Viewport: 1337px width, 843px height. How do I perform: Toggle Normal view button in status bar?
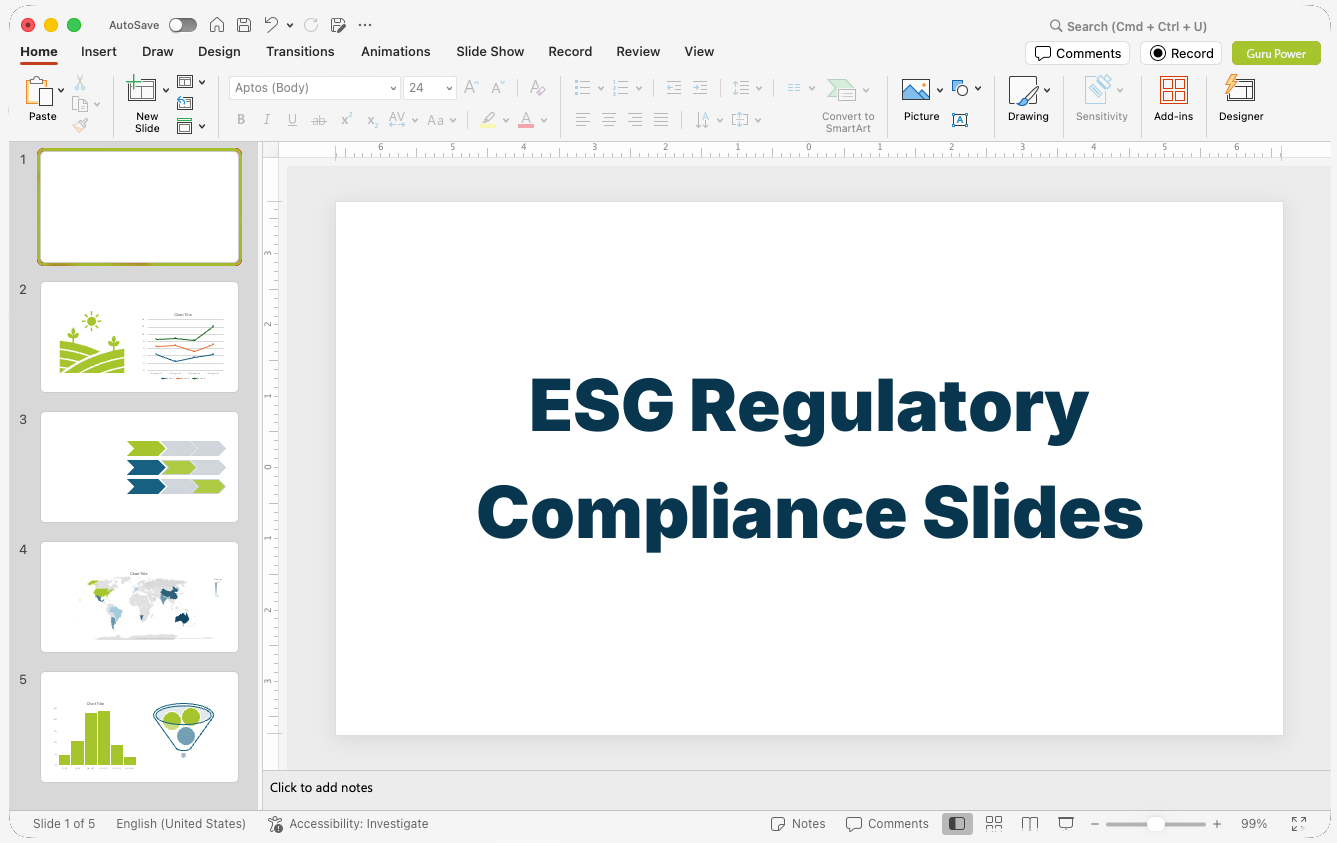[957, 824]
